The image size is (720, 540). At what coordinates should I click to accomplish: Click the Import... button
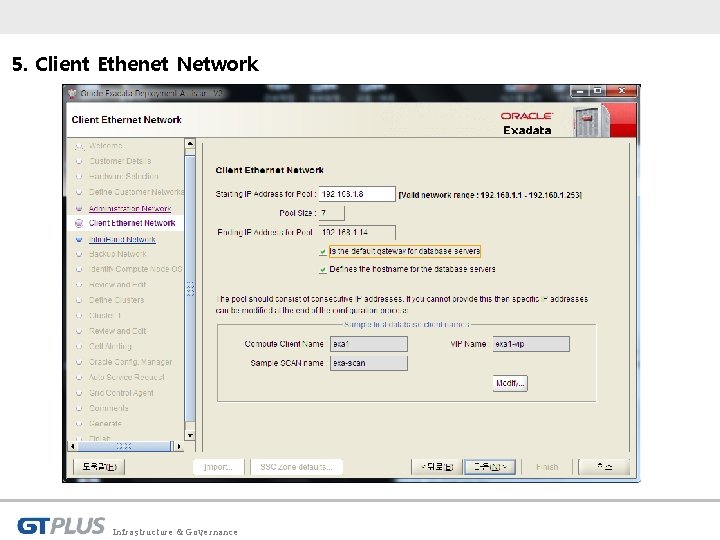coord(218,467)
